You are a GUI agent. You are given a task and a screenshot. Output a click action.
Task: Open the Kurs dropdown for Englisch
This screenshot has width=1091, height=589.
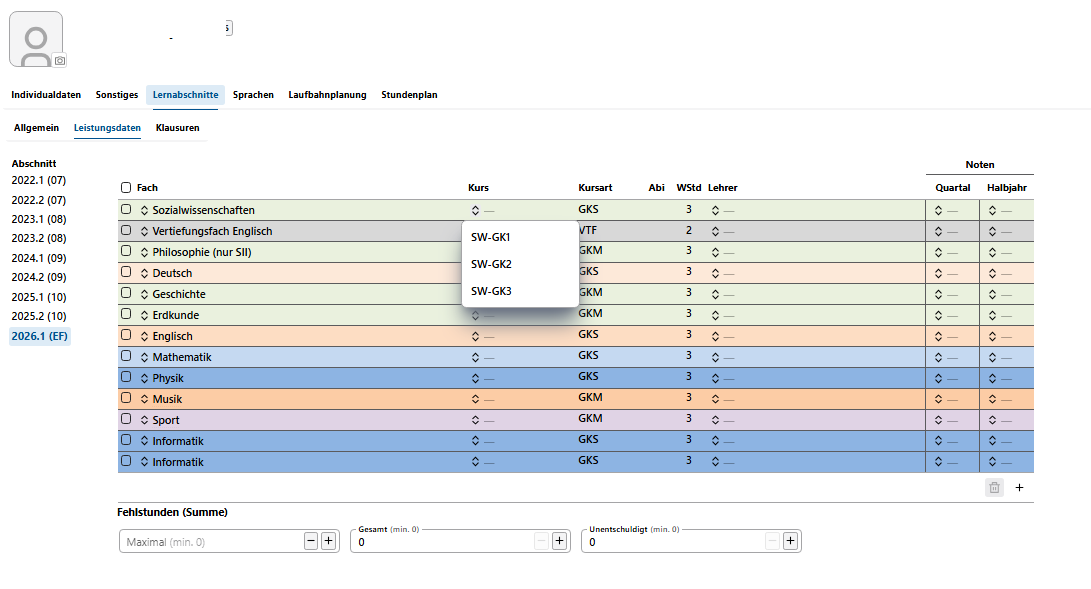[x=481, y=337]
